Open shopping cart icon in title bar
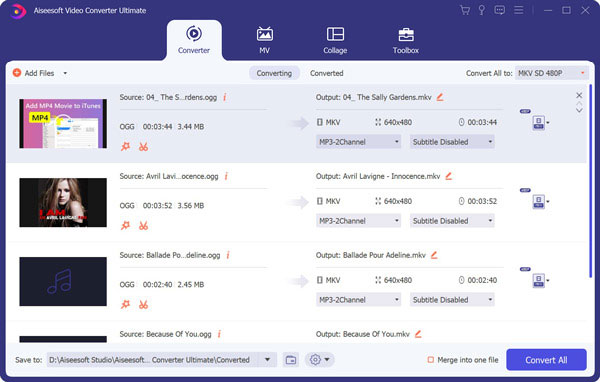Image resolution: width=600 pixels, height=382 pixels. [x=465, y=10]
